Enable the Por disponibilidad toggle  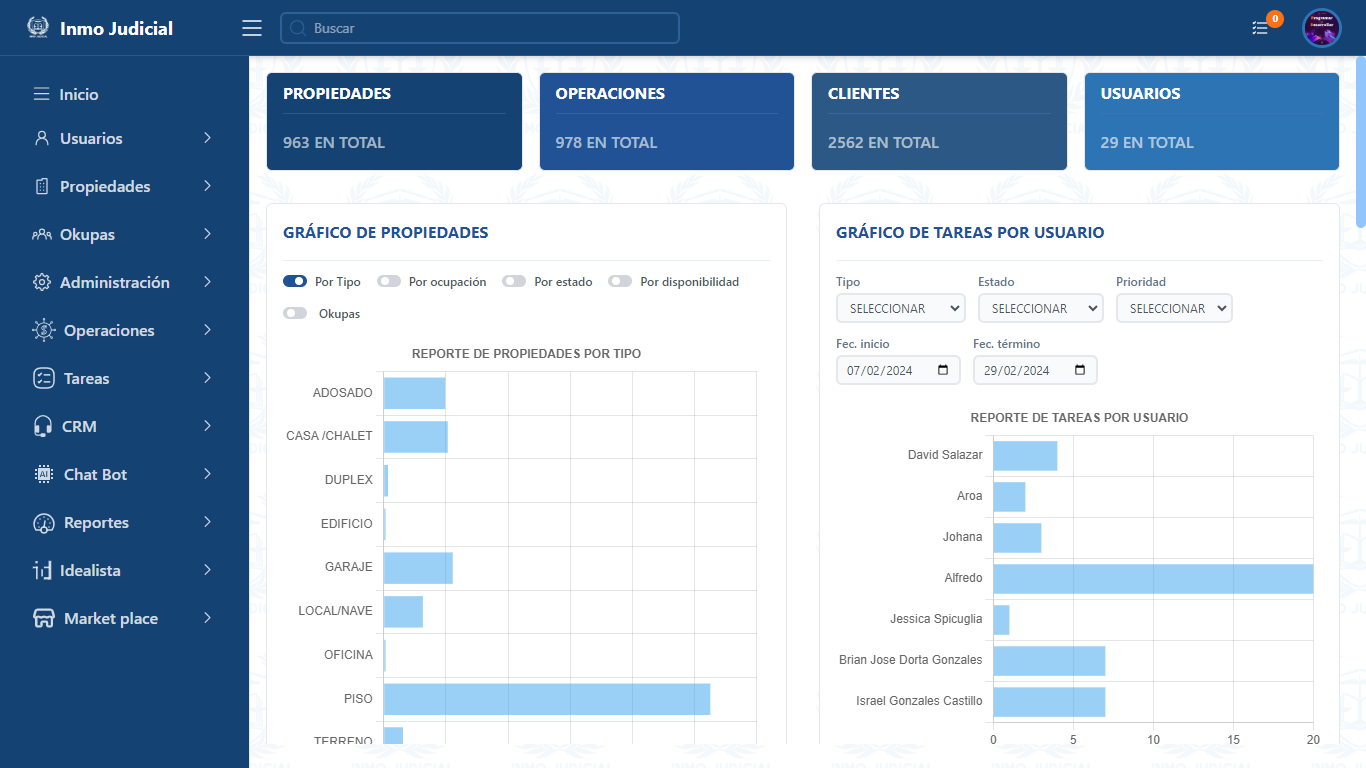click(620, 282)
